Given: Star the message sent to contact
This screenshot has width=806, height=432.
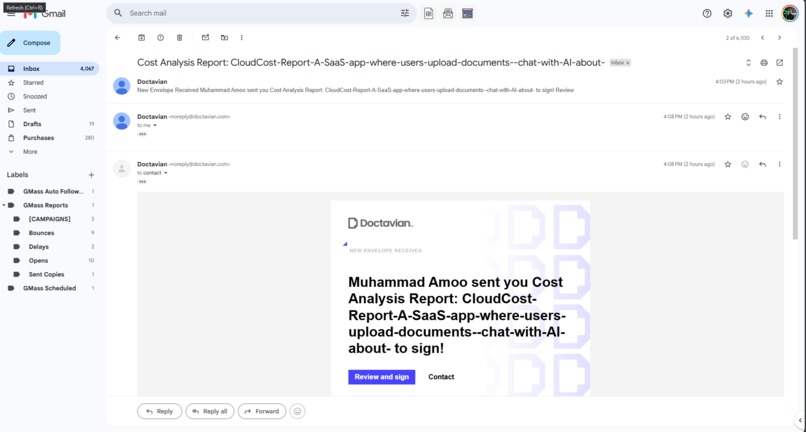Looking at the screenshot, I should [x=728, y=164].
